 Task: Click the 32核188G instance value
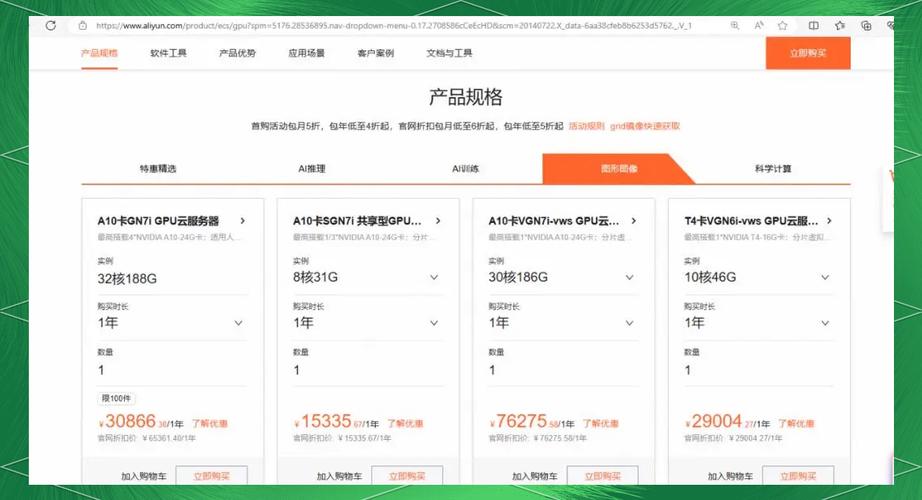point(127,279)
